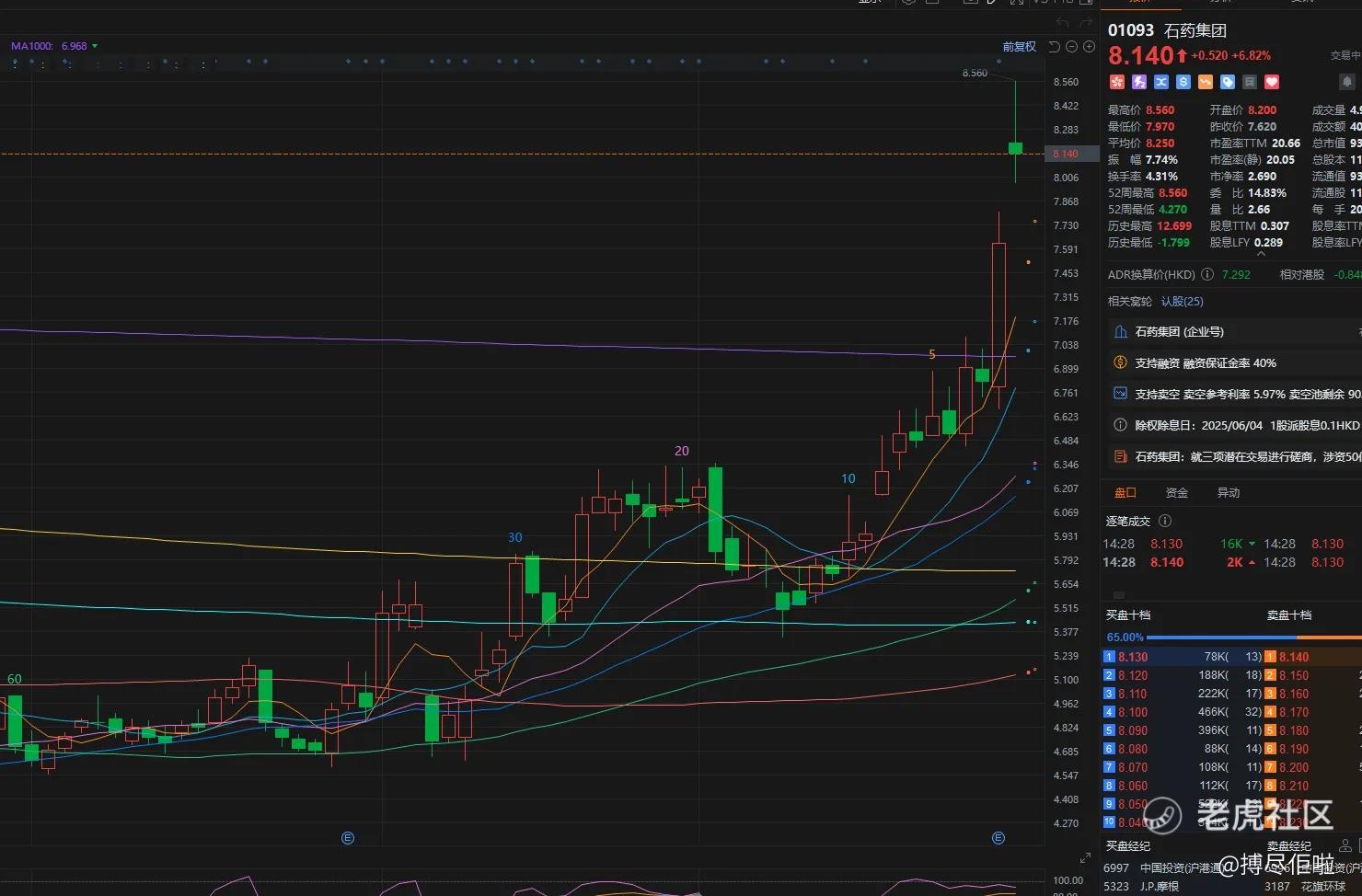This screenshot has width=1362, height=896.
Task: Click the latest green candlestick at 8.140
Action: point(1015,148)
